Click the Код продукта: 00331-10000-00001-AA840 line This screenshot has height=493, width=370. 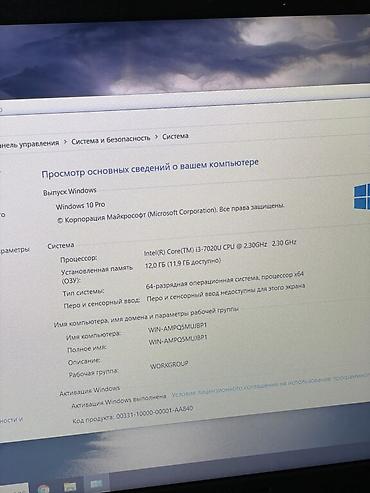coord(133,414)
